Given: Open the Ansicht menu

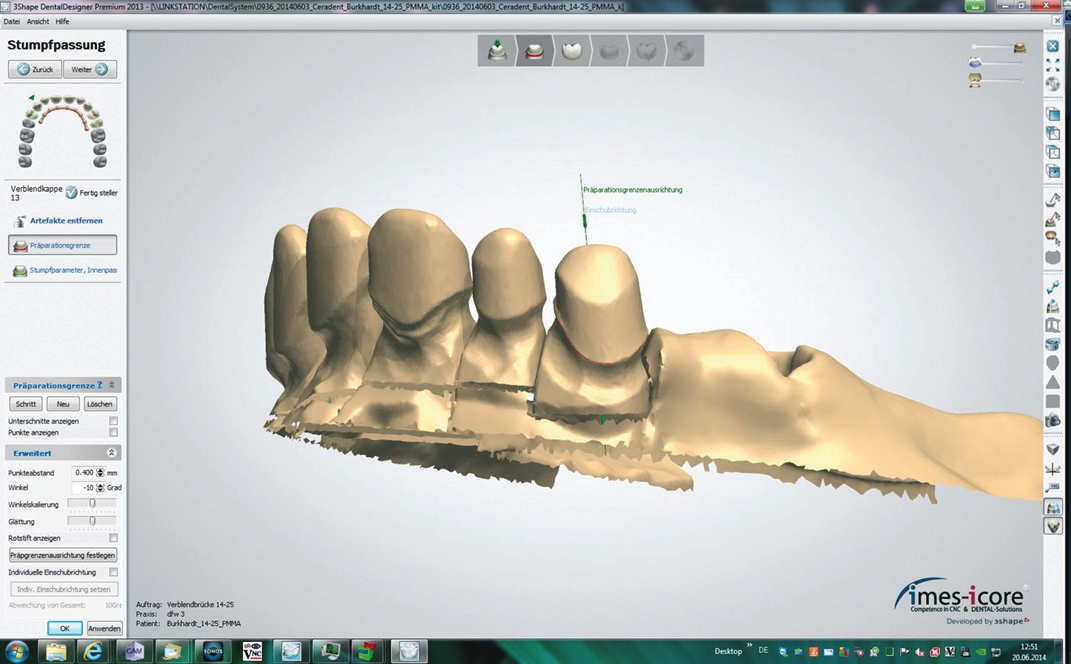Looking at the screenshot, I should tap(38, 22).
